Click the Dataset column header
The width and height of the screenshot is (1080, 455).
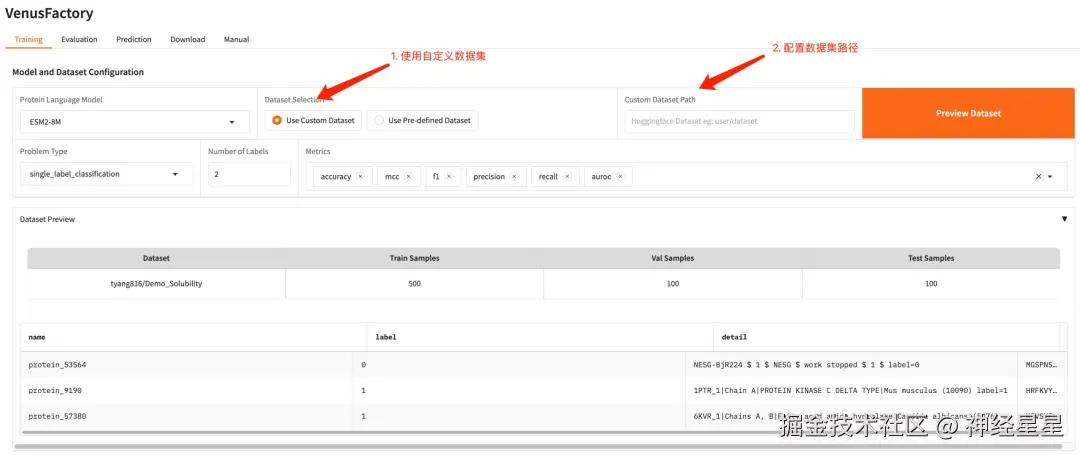pos(156,258)
